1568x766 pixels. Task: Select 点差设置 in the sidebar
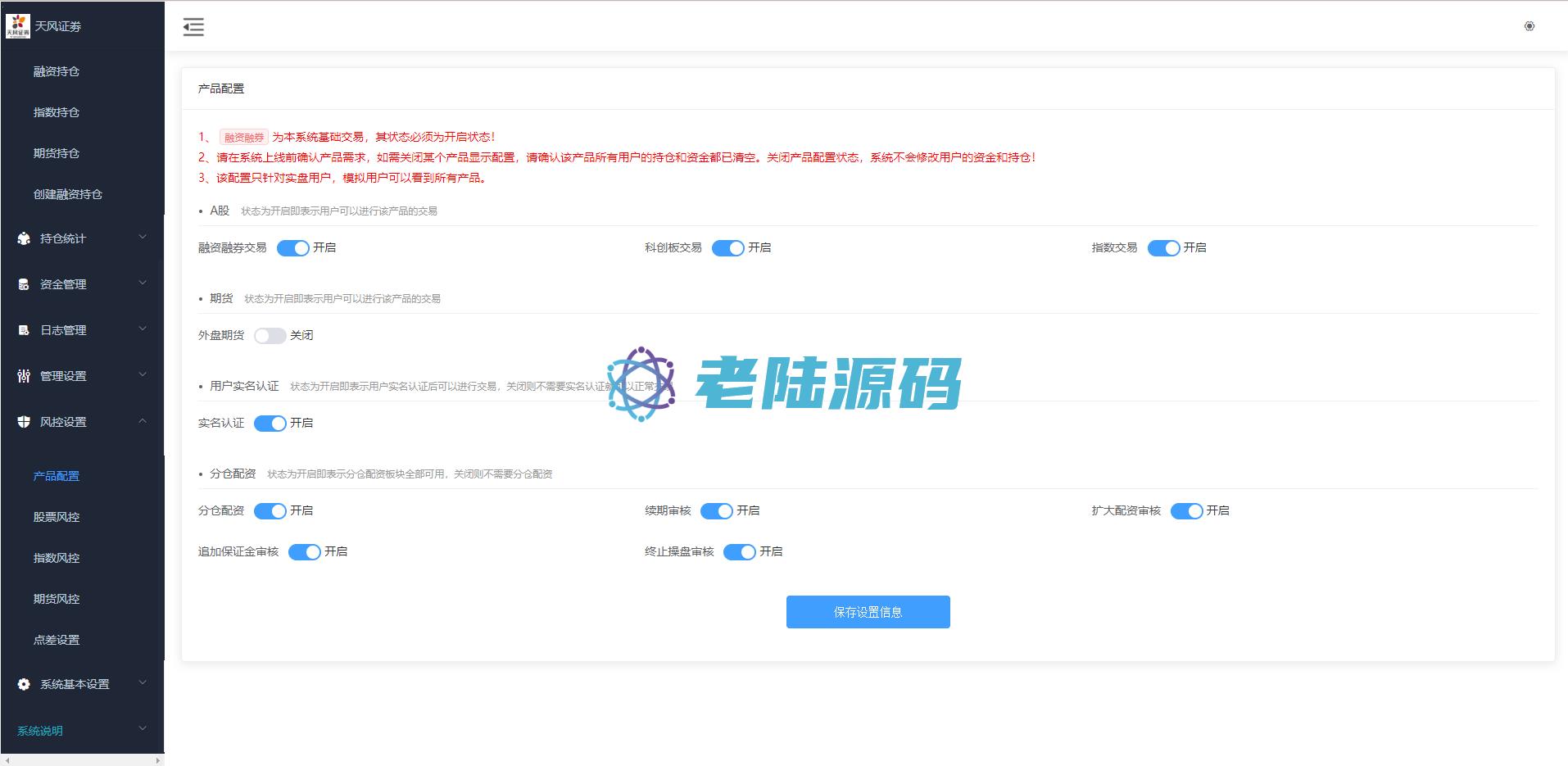point(57,640)
